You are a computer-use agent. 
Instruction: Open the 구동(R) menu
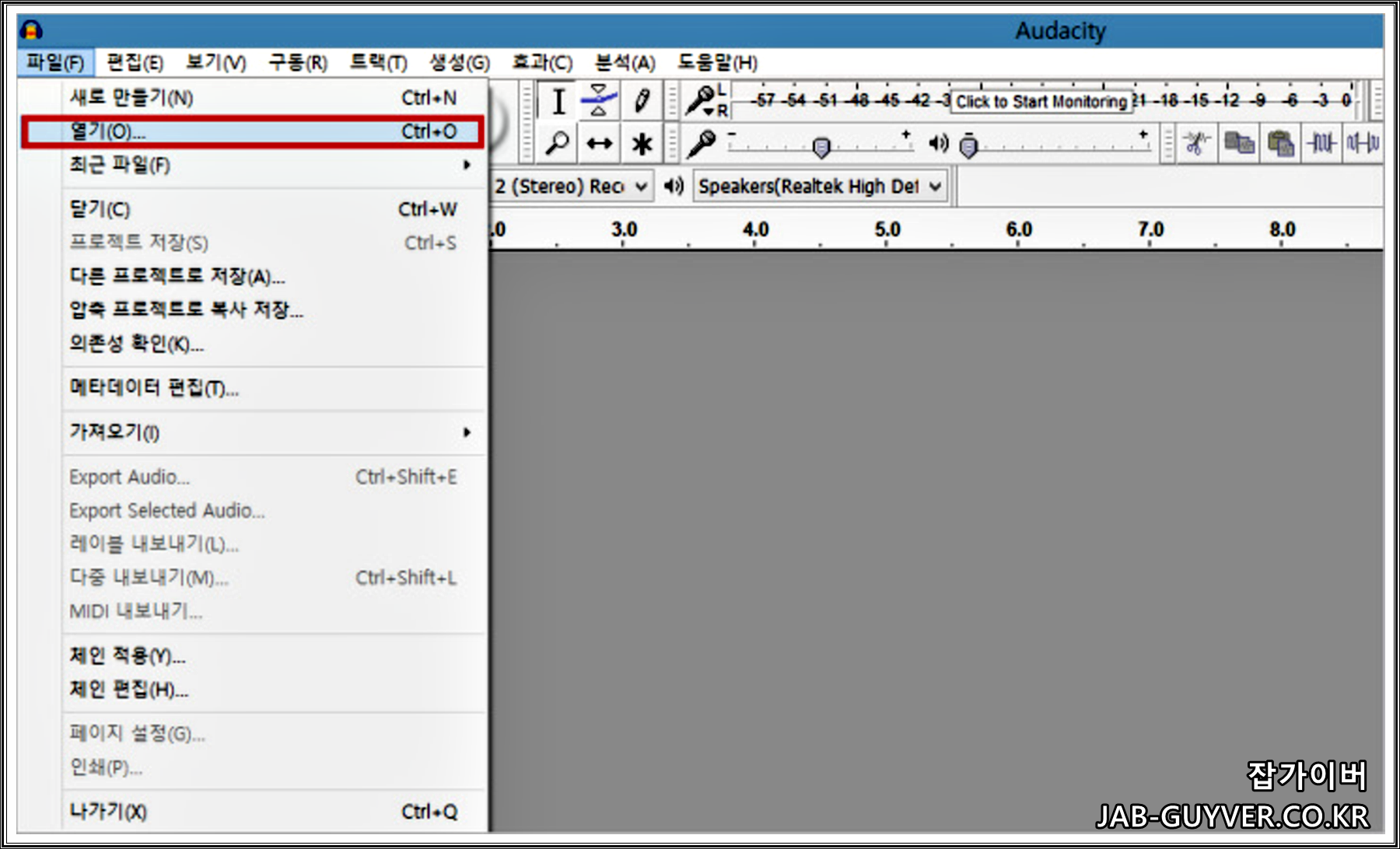click(298, 62)
